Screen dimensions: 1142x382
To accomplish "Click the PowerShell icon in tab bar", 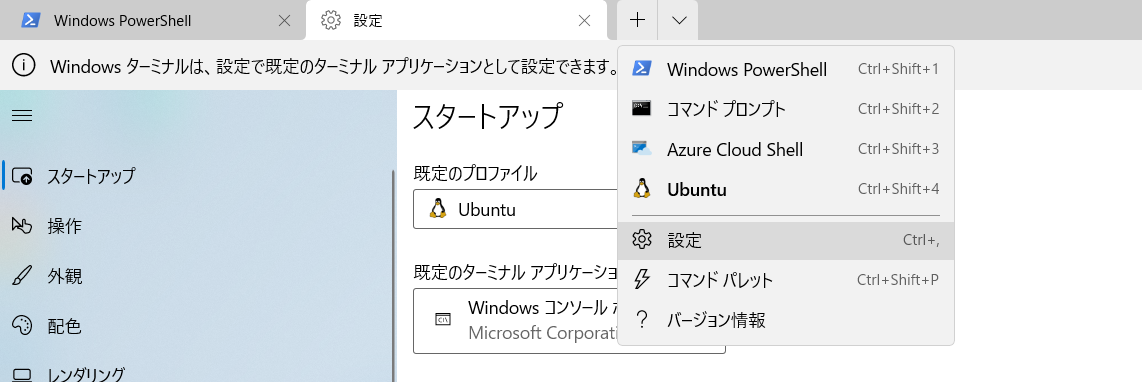I will pyautogui.click(x=30, y=20).
